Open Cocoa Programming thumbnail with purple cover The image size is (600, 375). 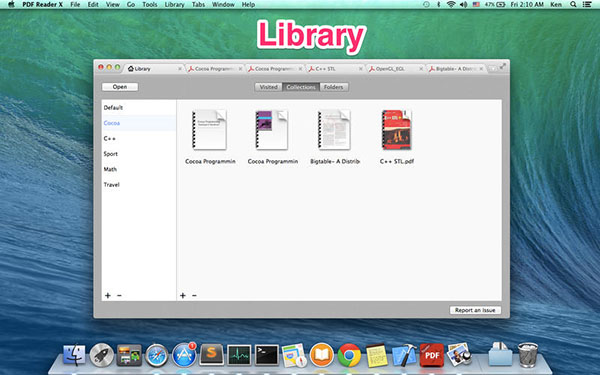(x=272, y=130)
